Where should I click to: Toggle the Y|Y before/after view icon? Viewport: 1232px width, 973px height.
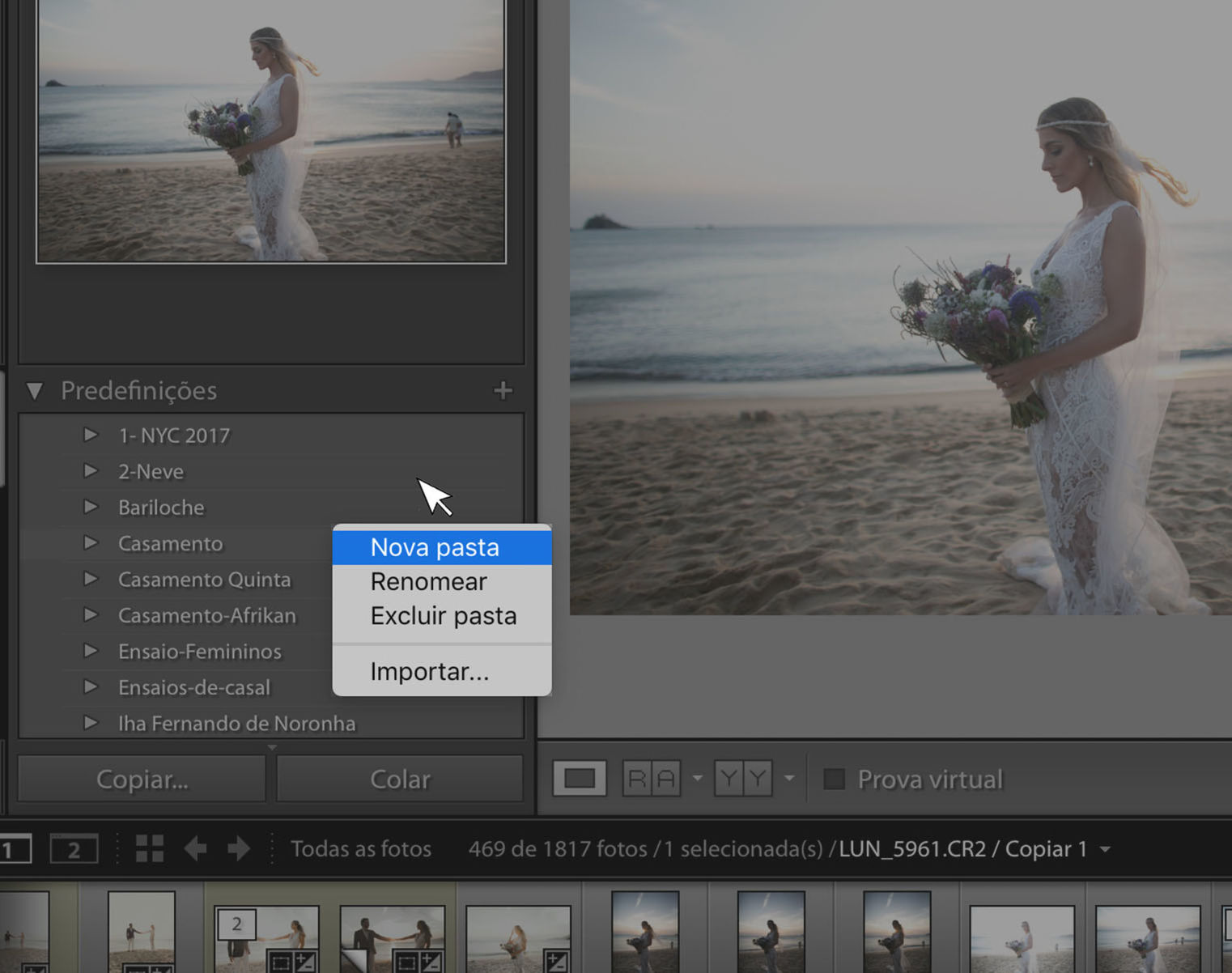pyautogui.click(x=743, y=779)
